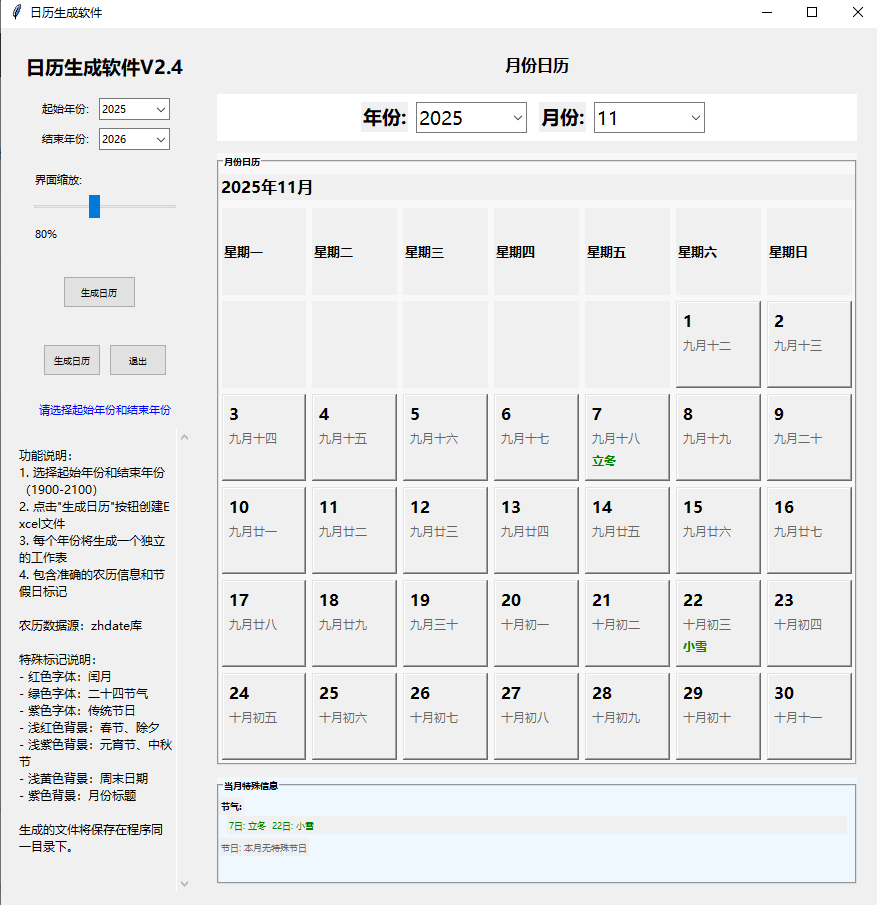Viewport: 877px width, 905px height.
Task: Click day 20 labeled 十月初一
Action: pos(535,623)
